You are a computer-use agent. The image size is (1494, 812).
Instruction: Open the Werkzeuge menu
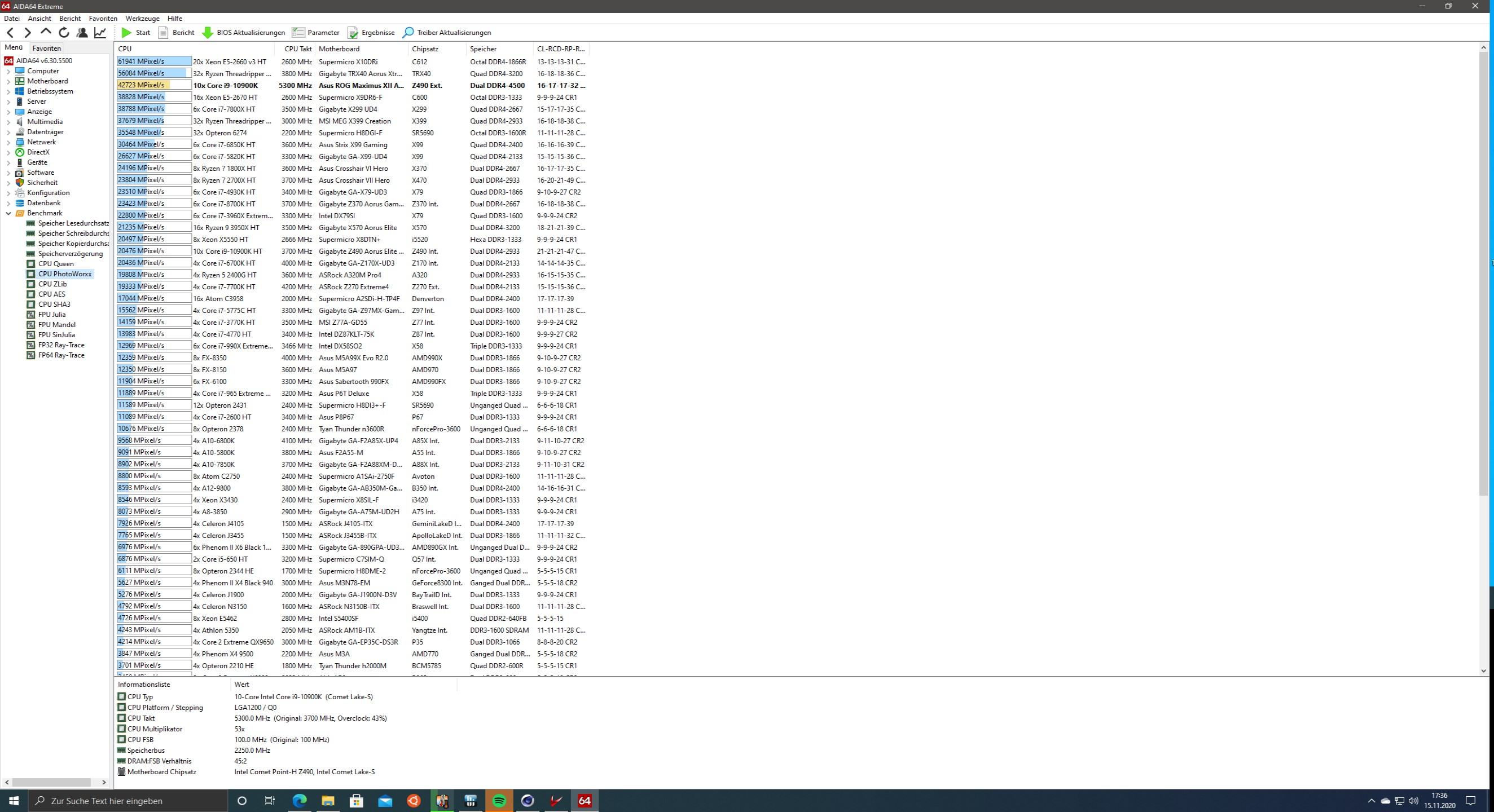(x=142, y=19)
